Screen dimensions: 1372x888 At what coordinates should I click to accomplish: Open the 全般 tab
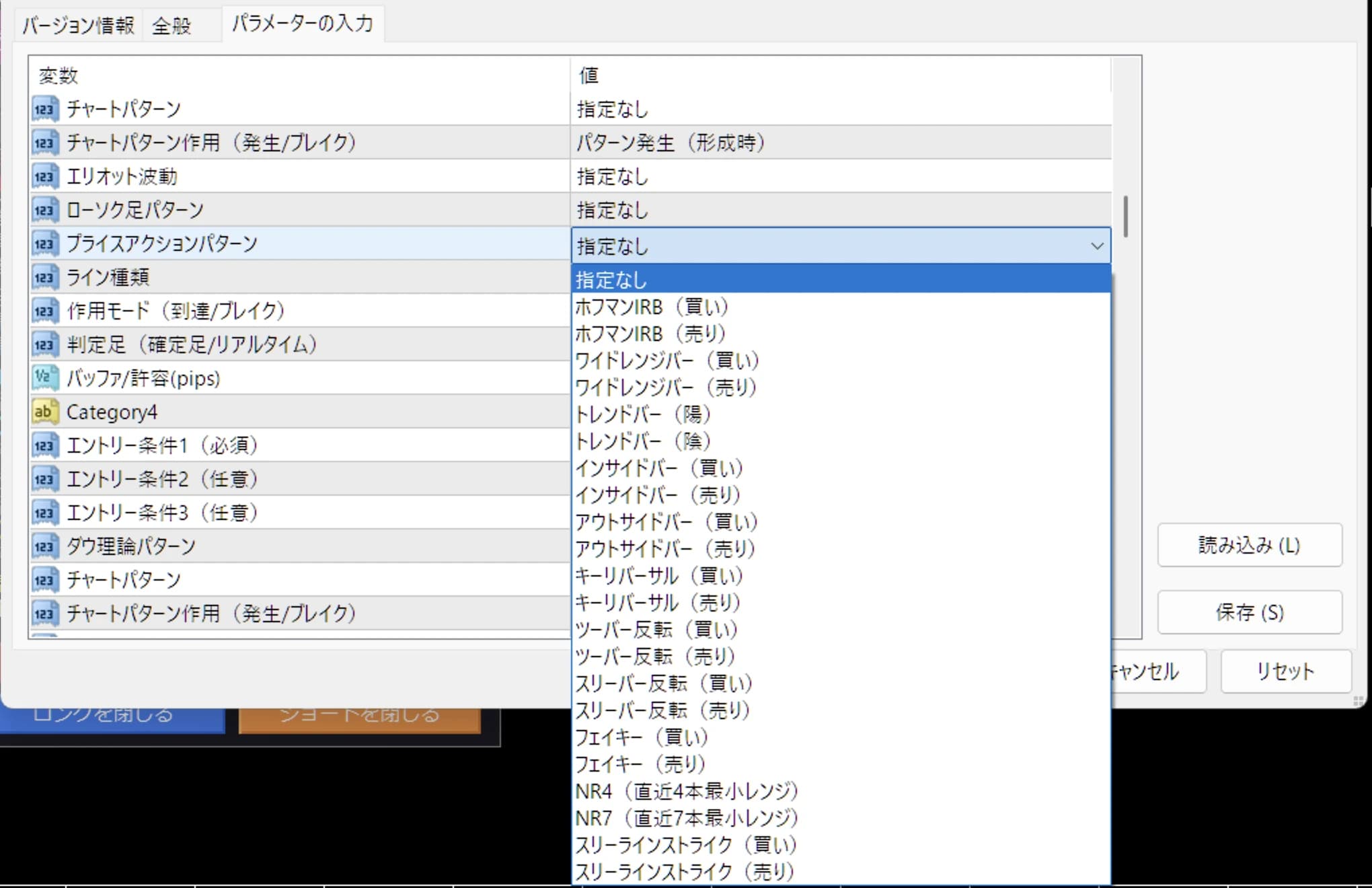(x=172, y=26)
